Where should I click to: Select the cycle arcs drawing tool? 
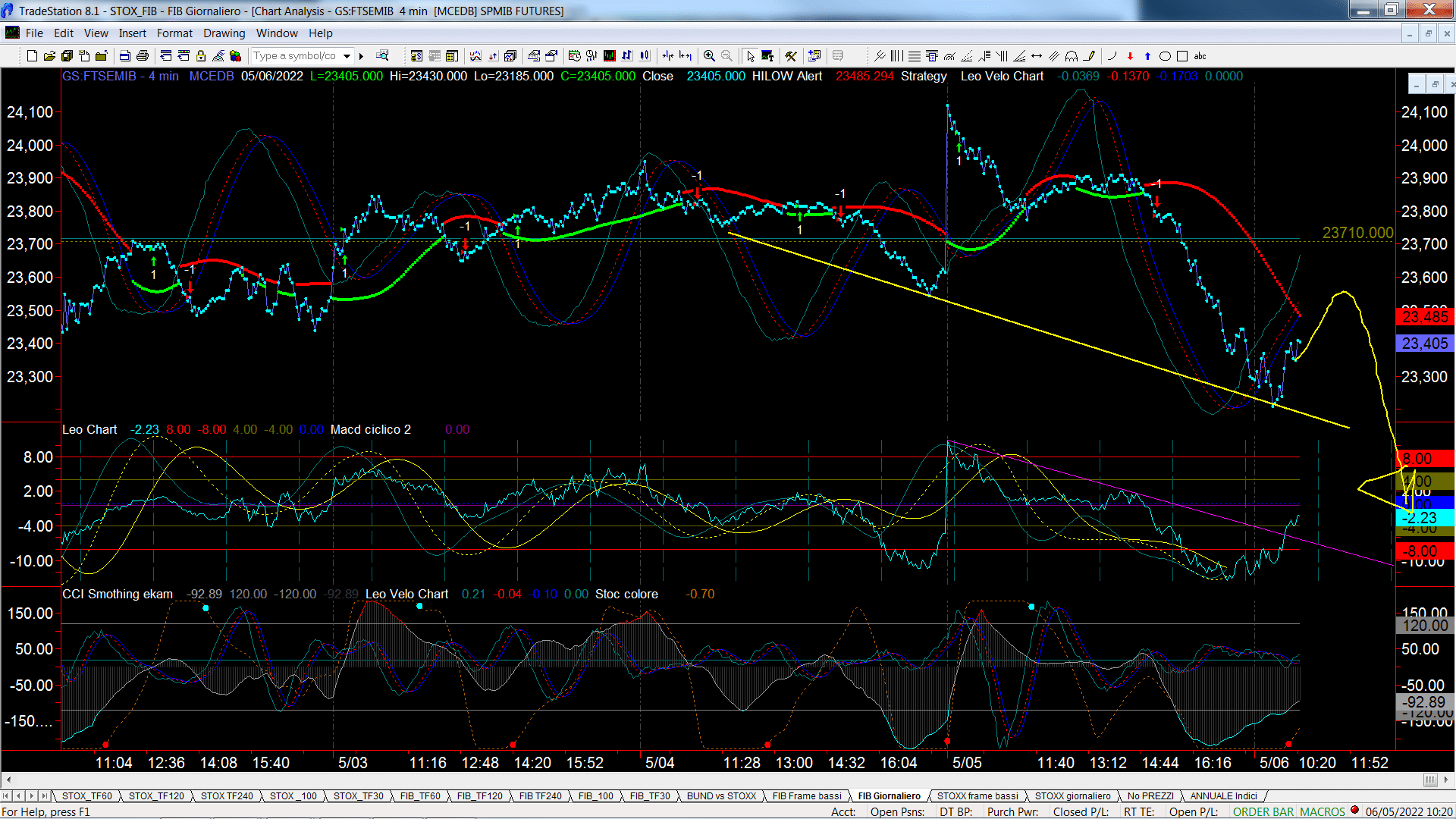pyautogui.click(x=1072, y=55)
